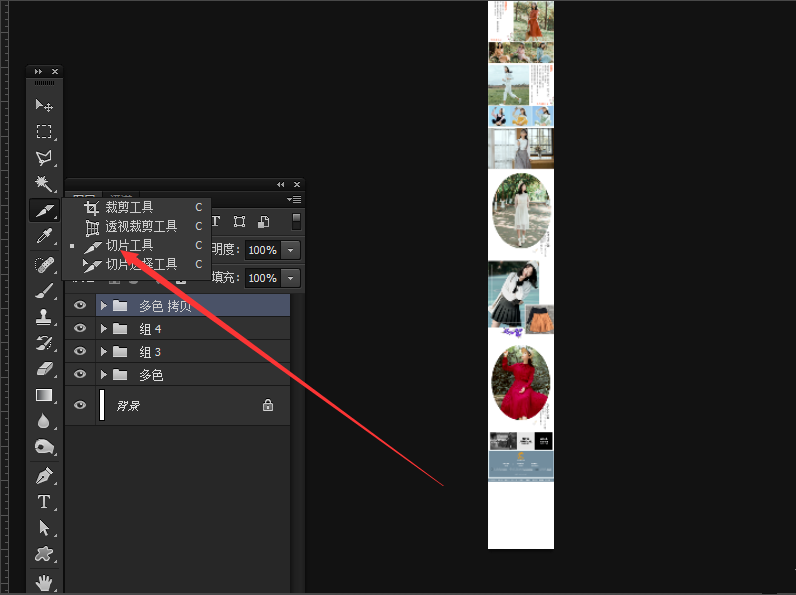Choose 切片选择工具 from the flyout
The image size is (796, 595).
(x=136, y=265)
